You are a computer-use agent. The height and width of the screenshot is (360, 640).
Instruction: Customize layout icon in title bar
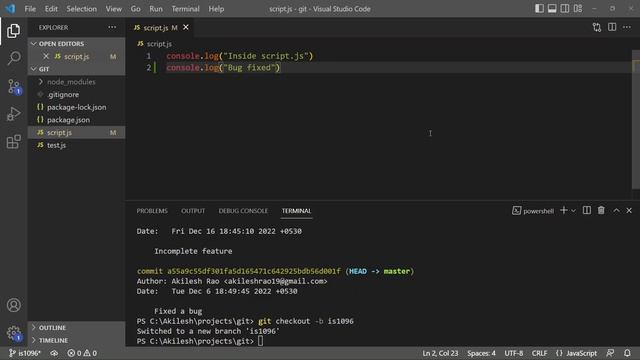(x=578, y=9)
